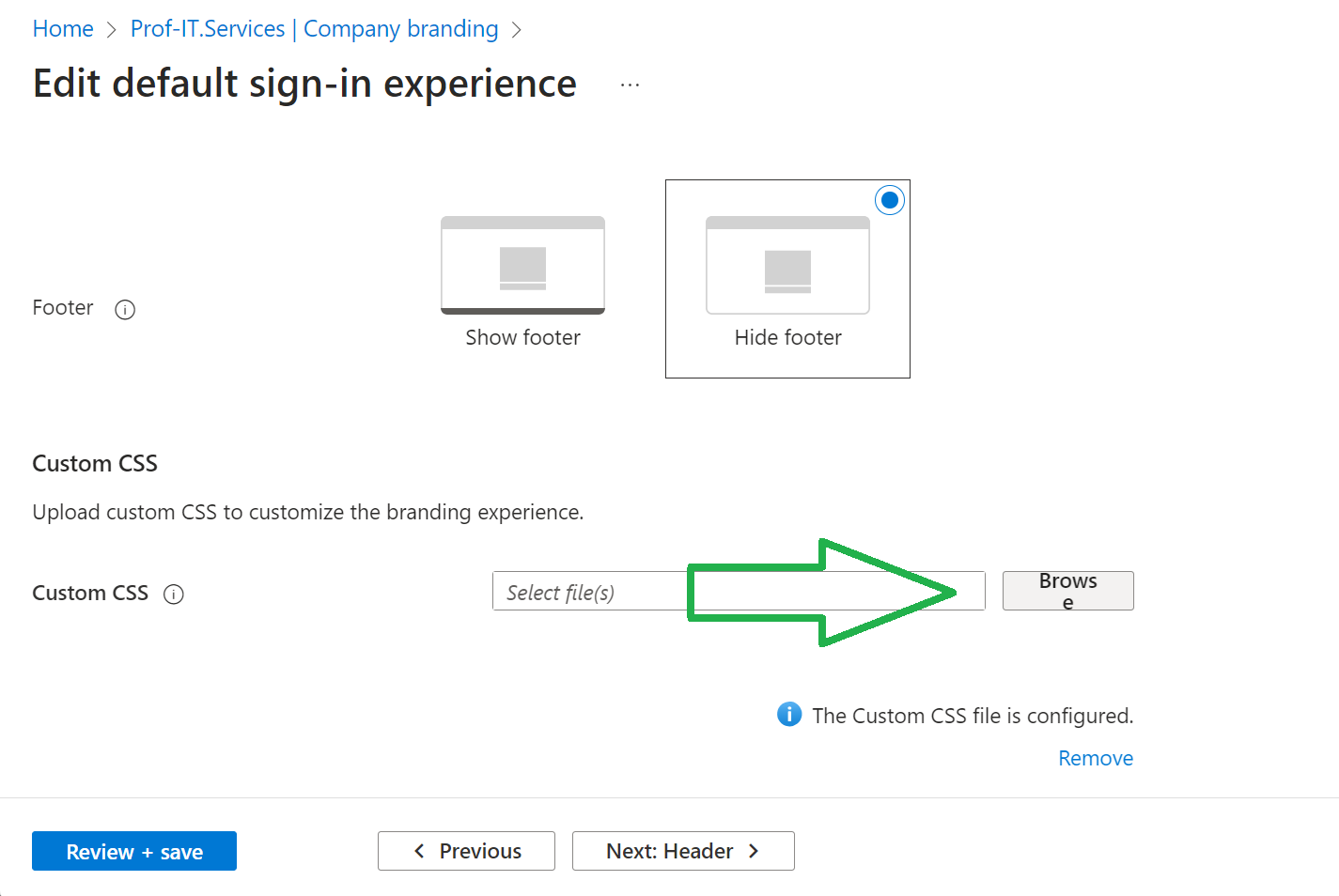The image size is (1339, 896).
Task: Open Prof-IT.Services Company branding breadcrumb
Action: click(x=314, y=29)
